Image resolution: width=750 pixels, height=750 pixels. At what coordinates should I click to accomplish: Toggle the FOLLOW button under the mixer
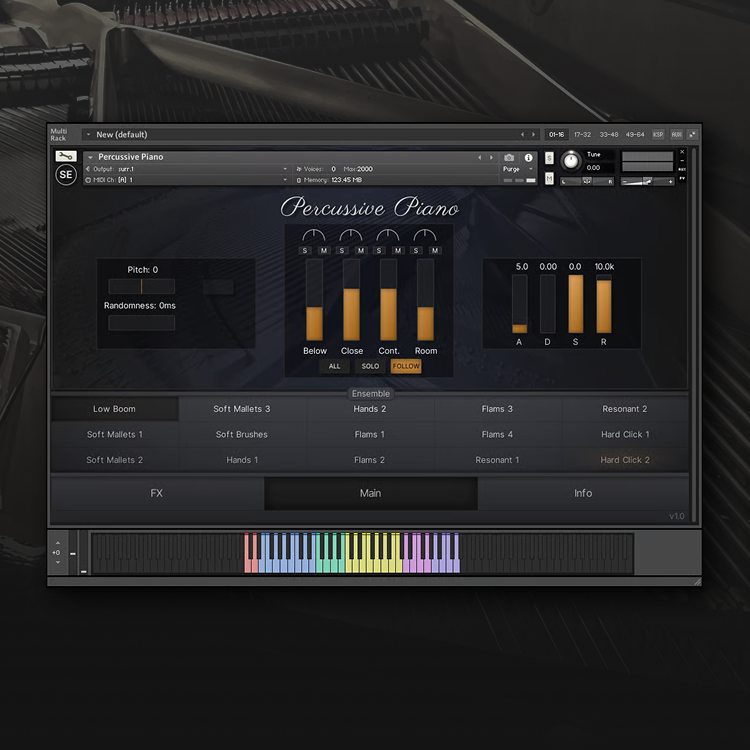[406, 366]
